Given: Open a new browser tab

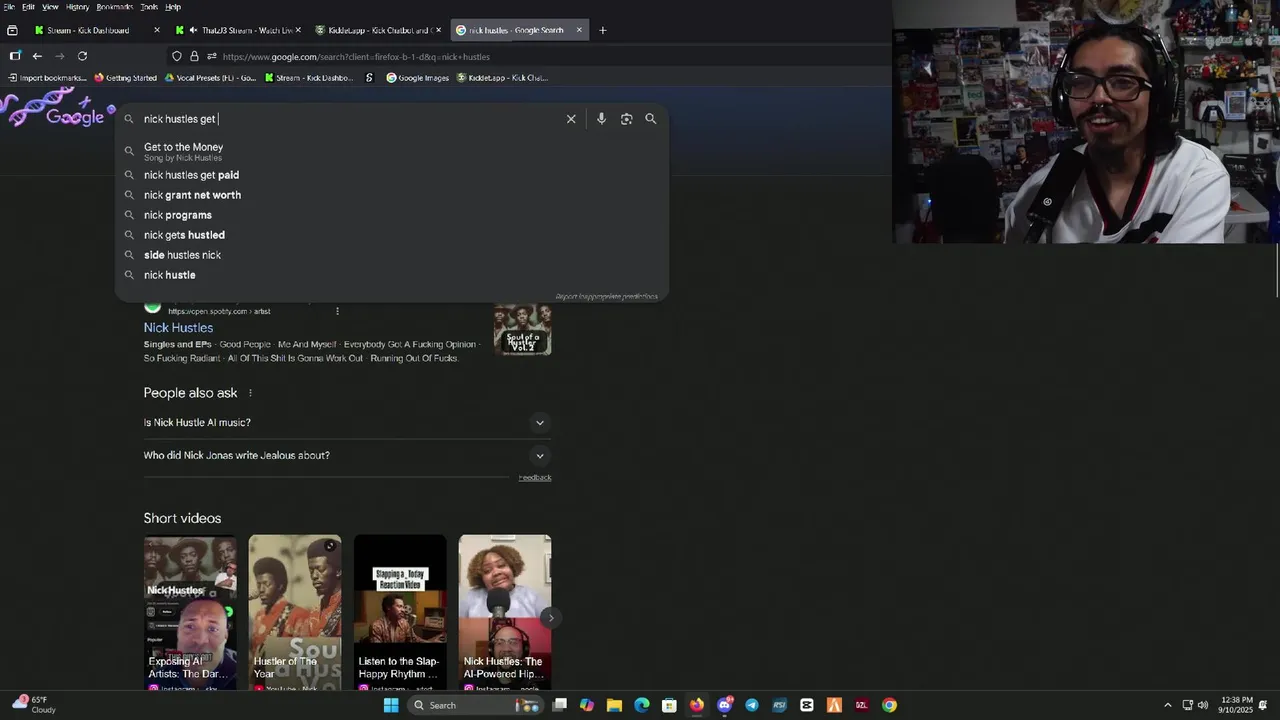Looking at the screenshot, I should click(602, 30).
